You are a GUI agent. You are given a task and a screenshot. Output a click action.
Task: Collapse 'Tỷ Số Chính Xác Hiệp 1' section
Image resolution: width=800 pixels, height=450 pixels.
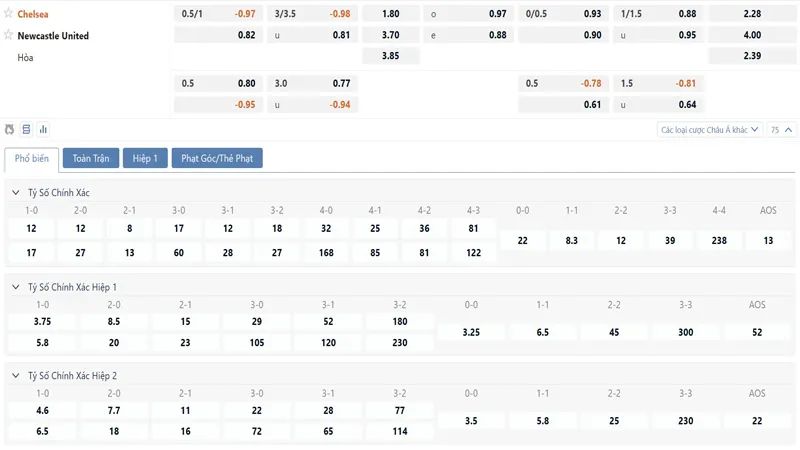(x=15, y=287)
